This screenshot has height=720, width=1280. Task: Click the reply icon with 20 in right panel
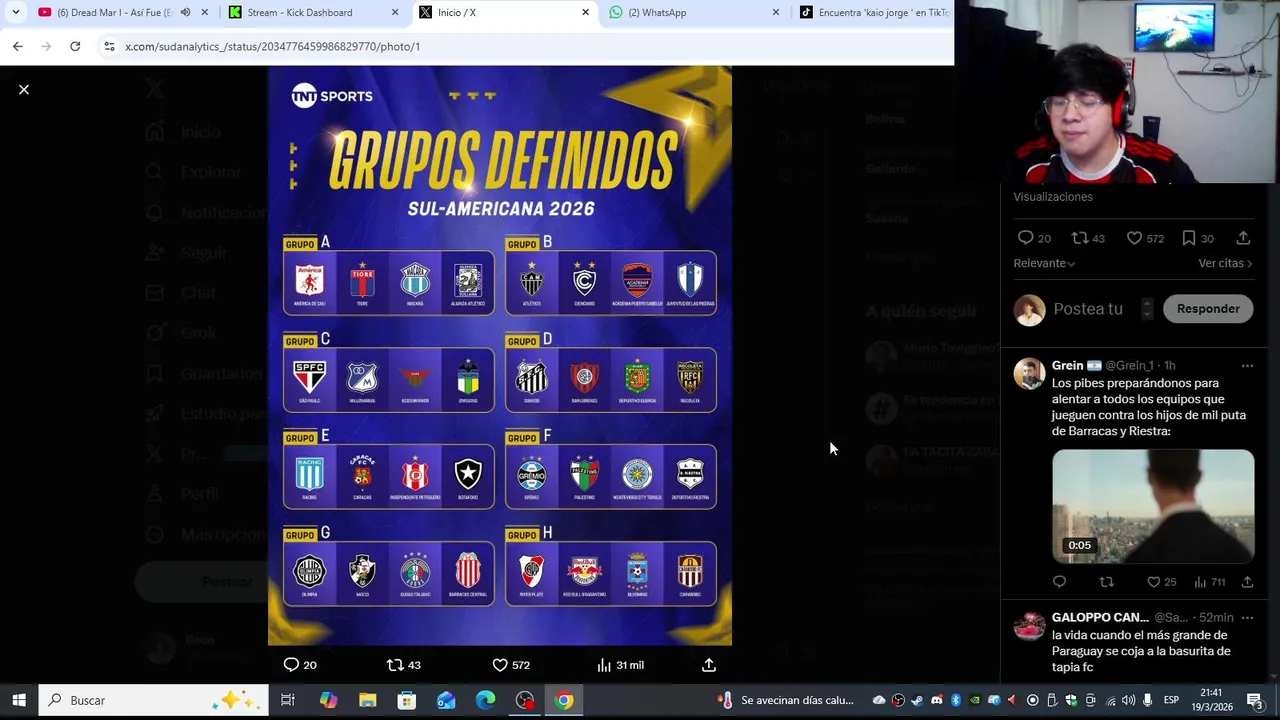1034,238
